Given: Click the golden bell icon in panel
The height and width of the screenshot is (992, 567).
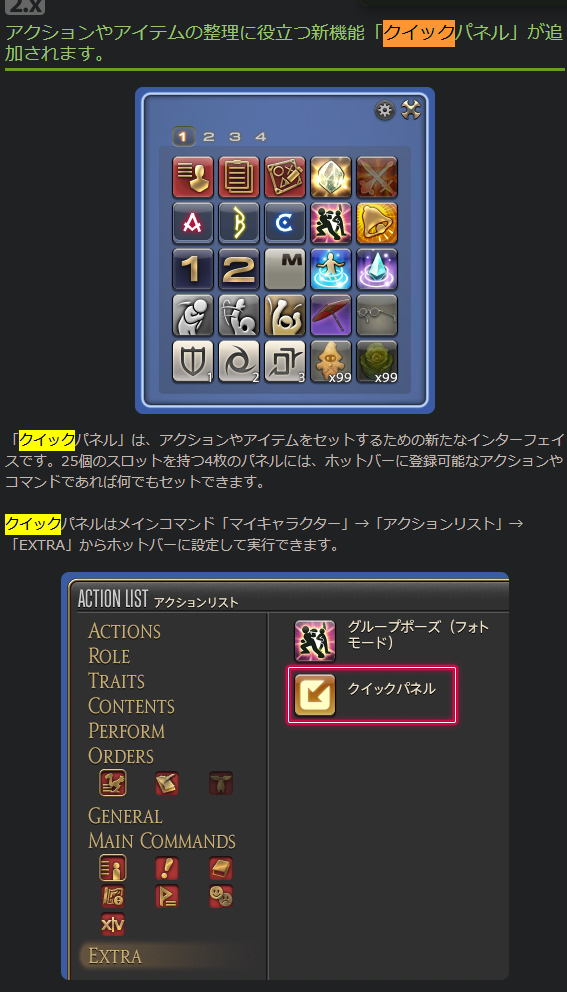Looking at the screenshot, I should tap(377, 223).
